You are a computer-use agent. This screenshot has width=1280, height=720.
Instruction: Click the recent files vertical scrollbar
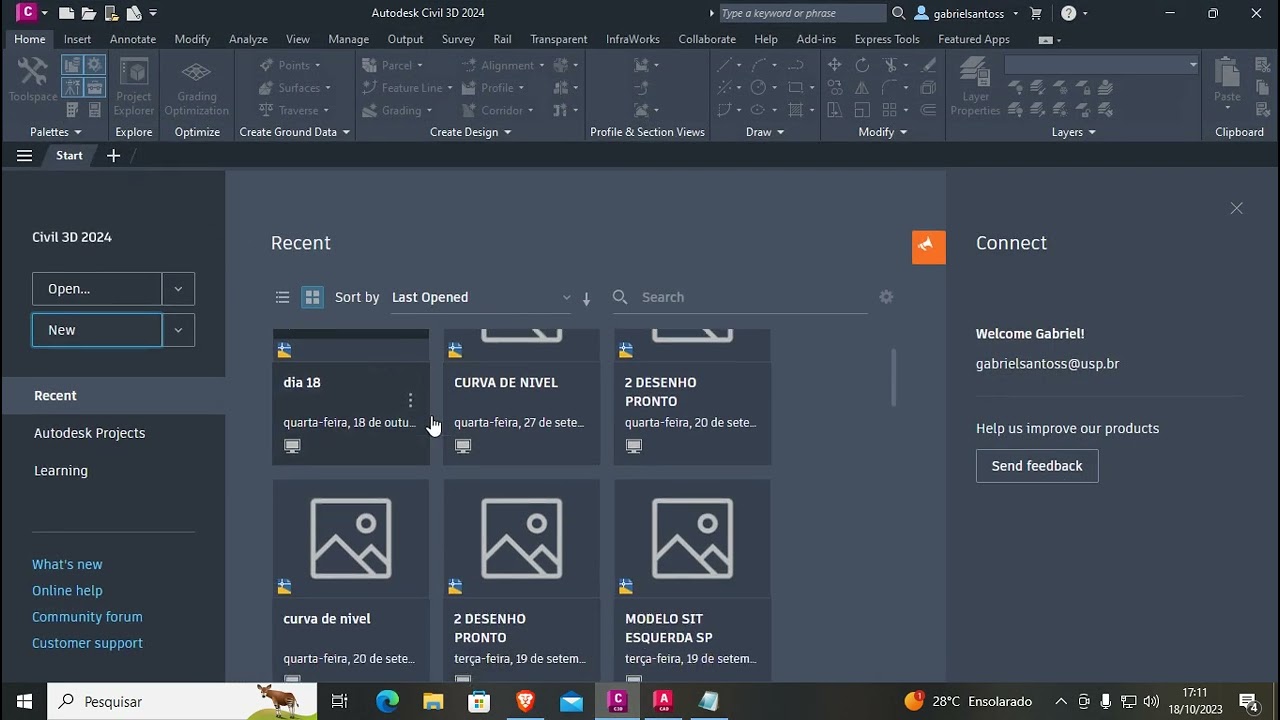pyautogui.click(x=893, y=377)
